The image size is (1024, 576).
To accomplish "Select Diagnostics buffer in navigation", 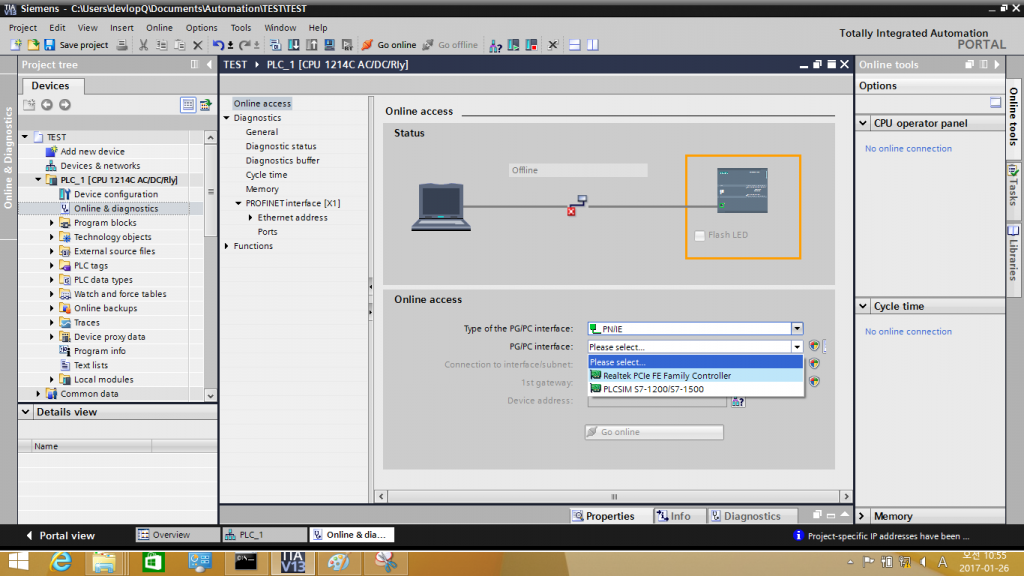I will pyautogui.click(x=282, y=161).
